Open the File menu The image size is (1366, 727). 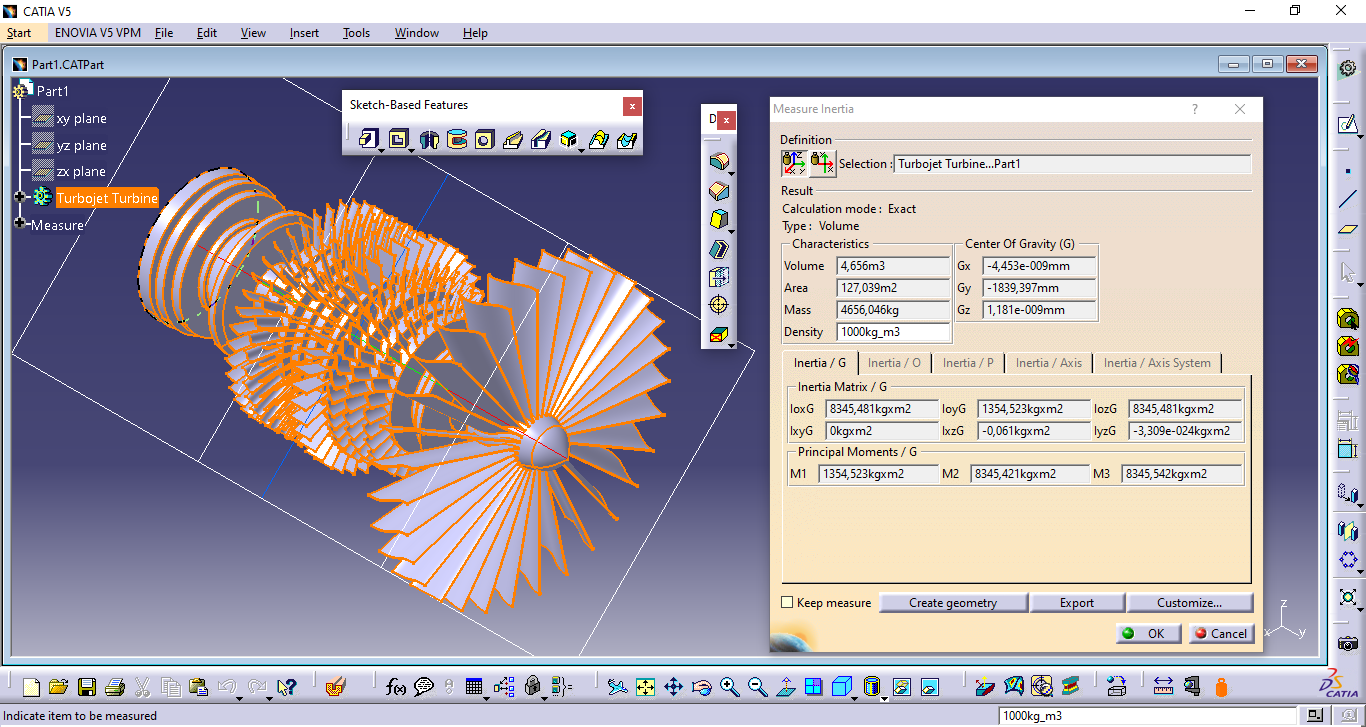point(164,33)
